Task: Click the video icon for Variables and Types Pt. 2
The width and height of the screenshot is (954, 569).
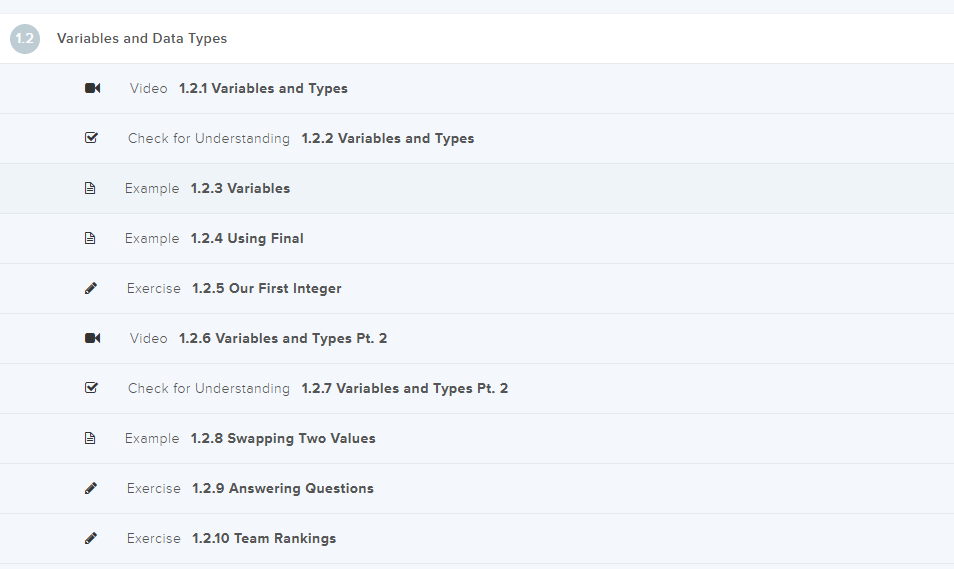Action: click(x=92, y=338)
